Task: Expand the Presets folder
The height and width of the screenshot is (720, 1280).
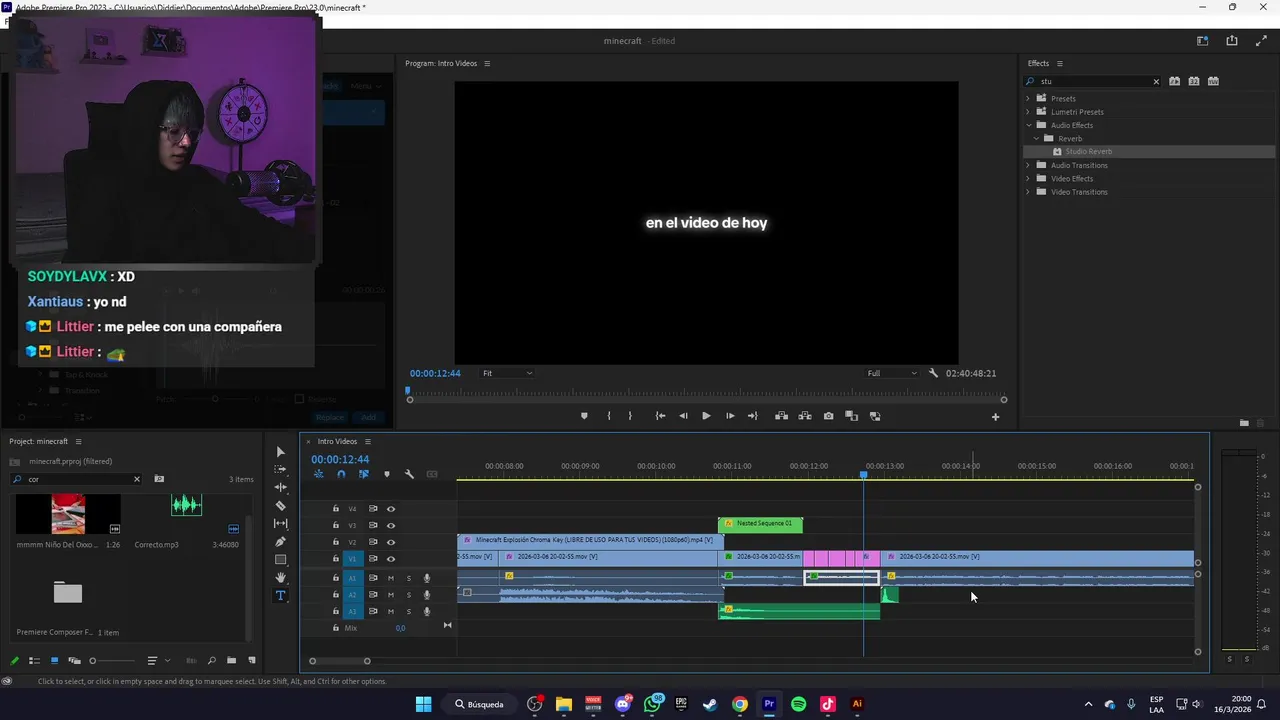Action: click(1028, 98)
